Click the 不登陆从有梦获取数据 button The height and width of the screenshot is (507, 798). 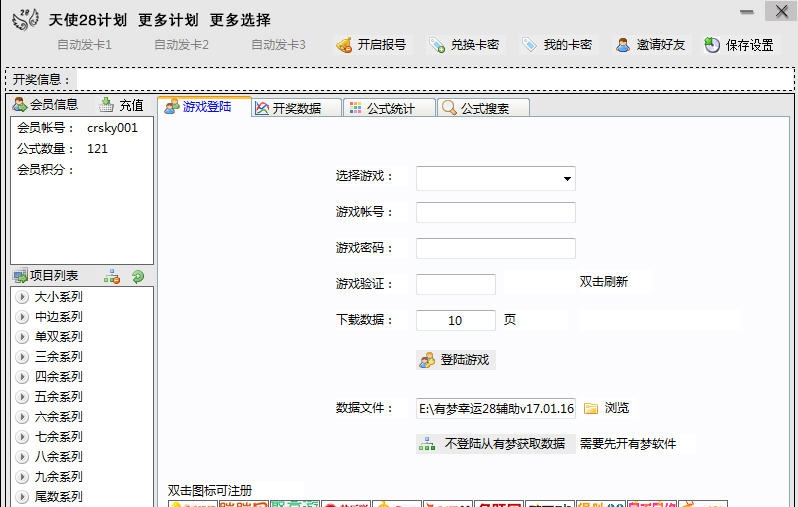point(495,444)
